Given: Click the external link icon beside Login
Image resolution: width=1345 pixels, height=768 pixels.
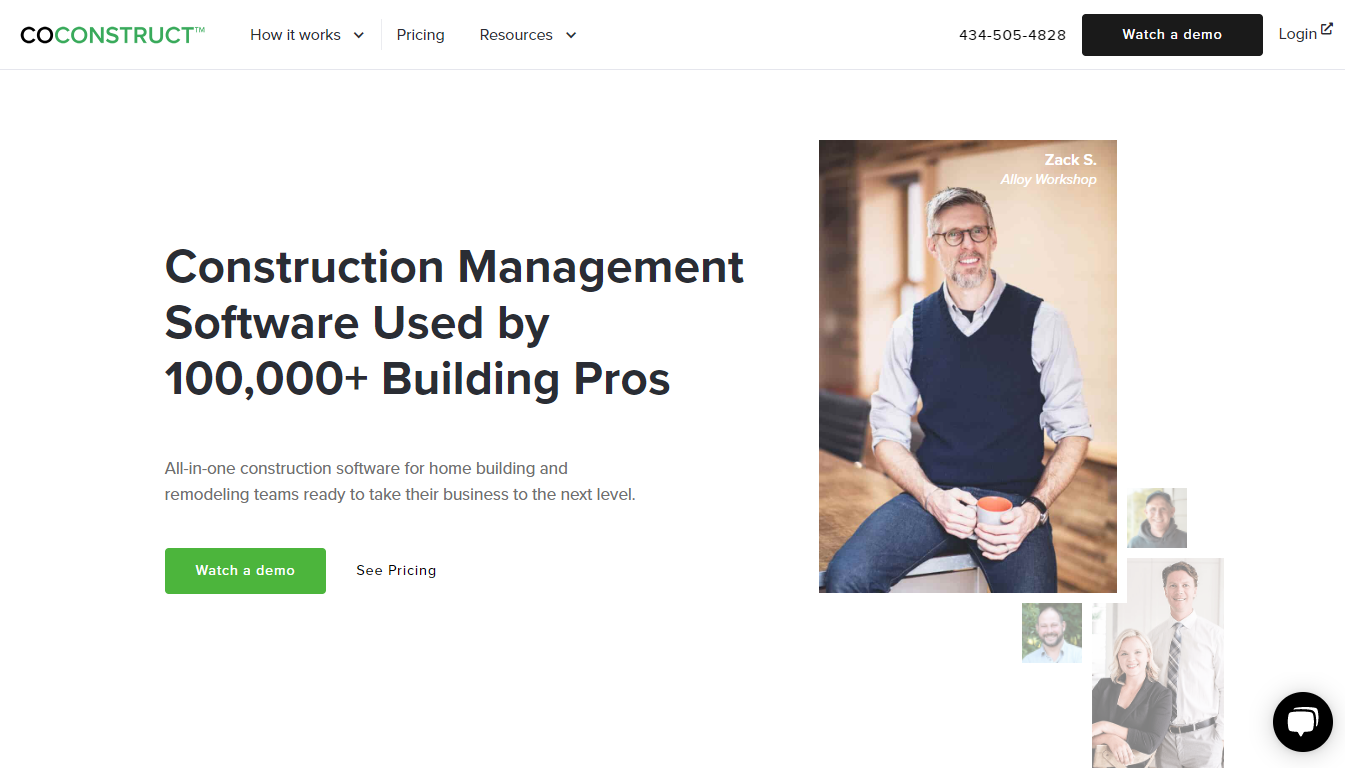Looking at the screenshot, I should pos(1327,29).
